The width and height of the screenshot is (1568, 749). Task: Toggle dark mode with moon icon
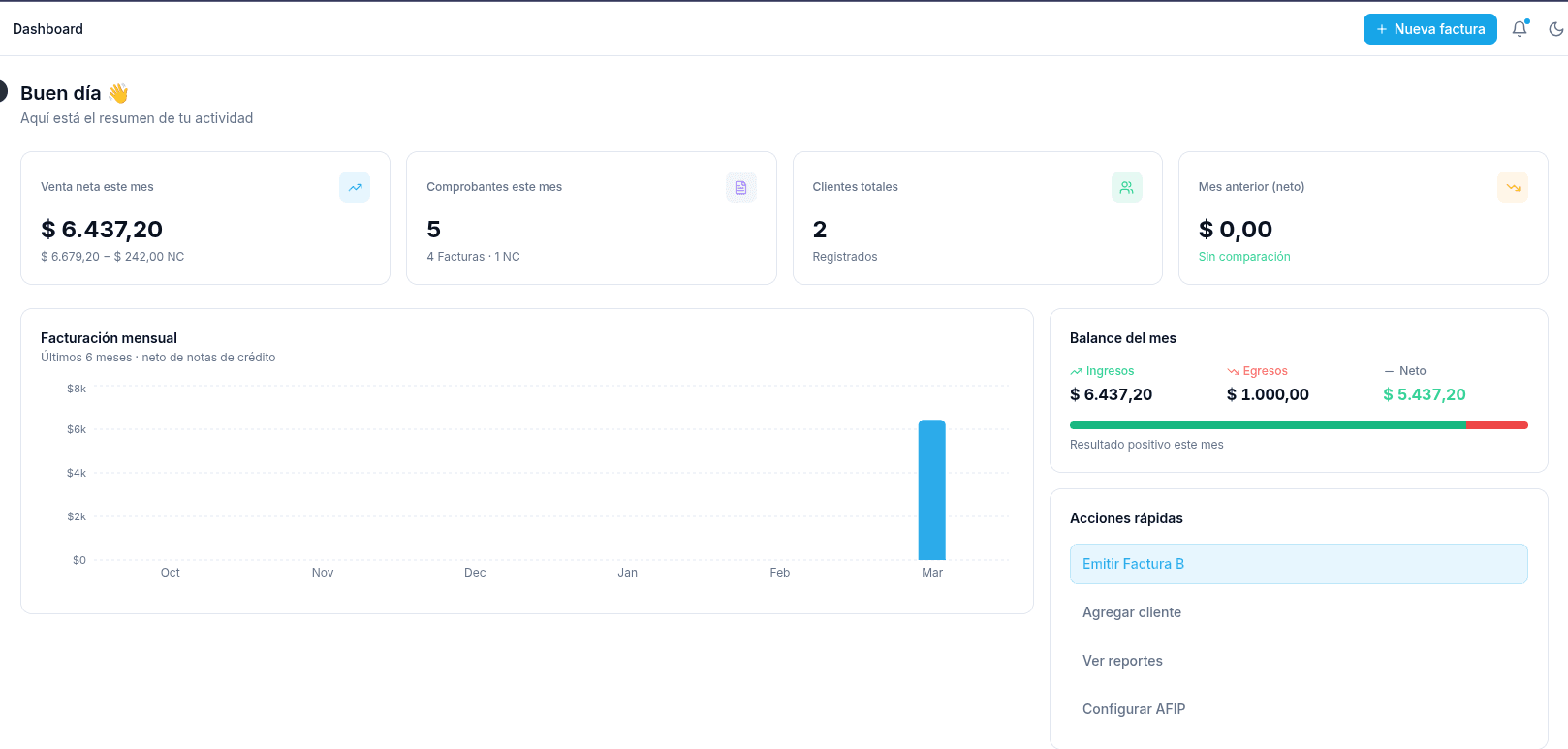click(x=1555, y=29)
